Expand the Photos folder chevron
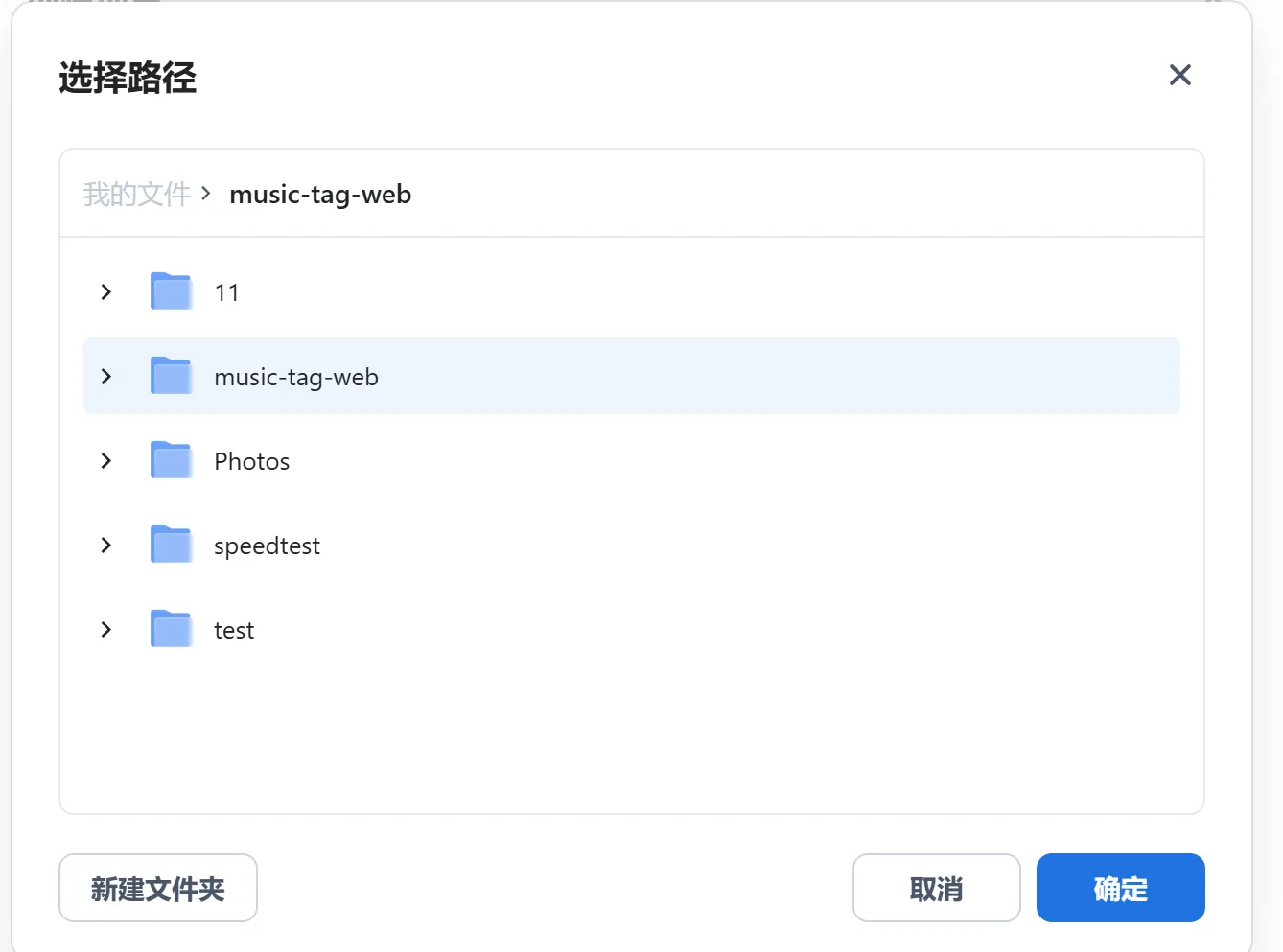 [106, 460]
